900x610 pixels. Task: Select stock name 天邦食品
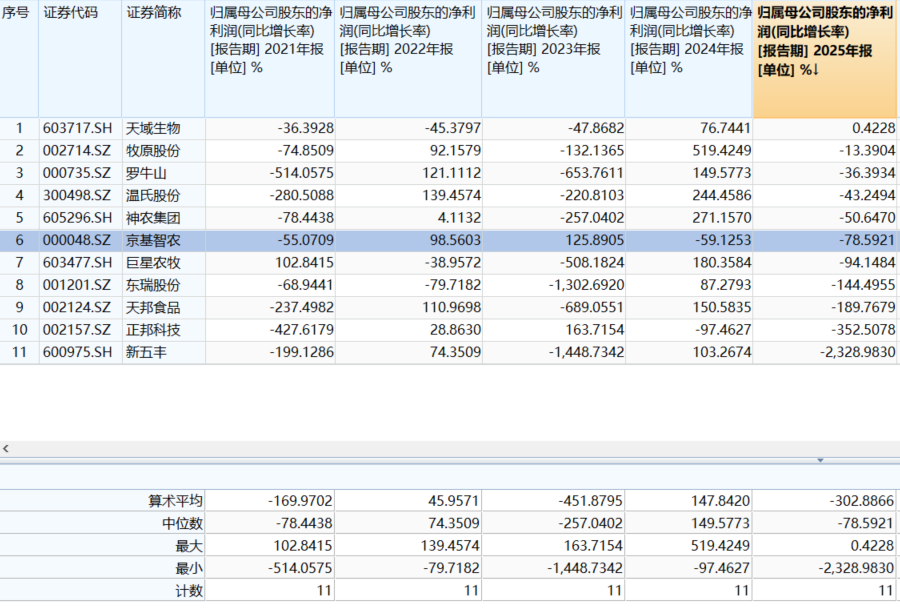pos(153,307)
